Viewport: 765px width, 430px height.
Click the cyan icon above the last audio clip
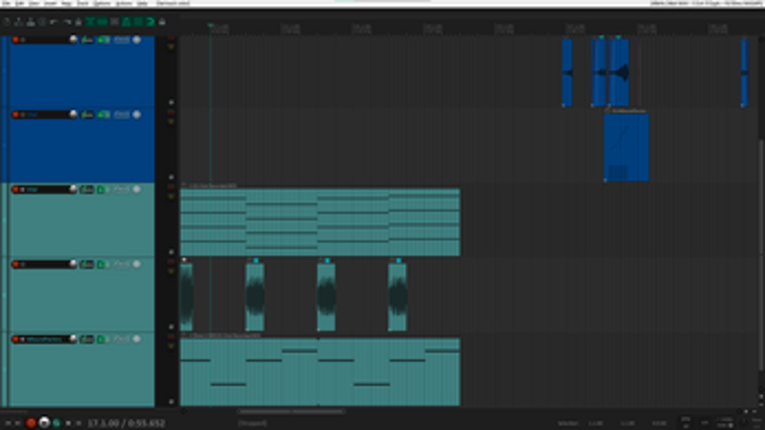coord(399,261)
